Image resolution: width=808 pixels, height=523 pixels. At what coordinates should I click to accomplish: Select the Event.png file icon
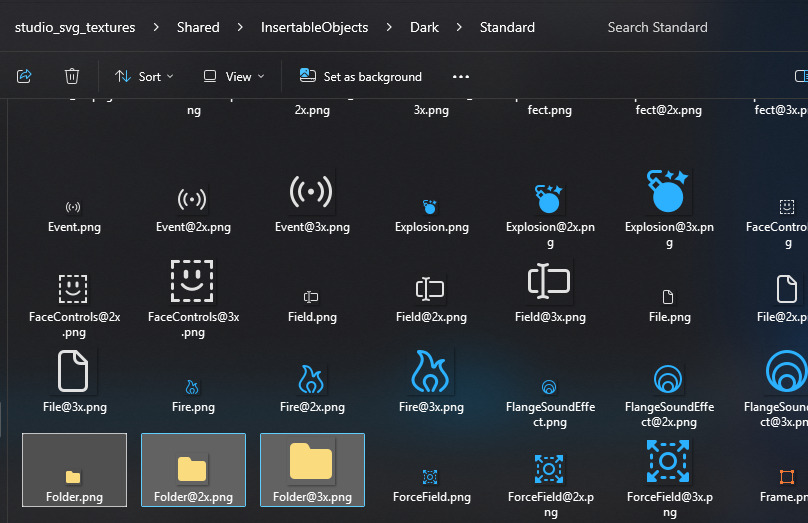[73, 207]
